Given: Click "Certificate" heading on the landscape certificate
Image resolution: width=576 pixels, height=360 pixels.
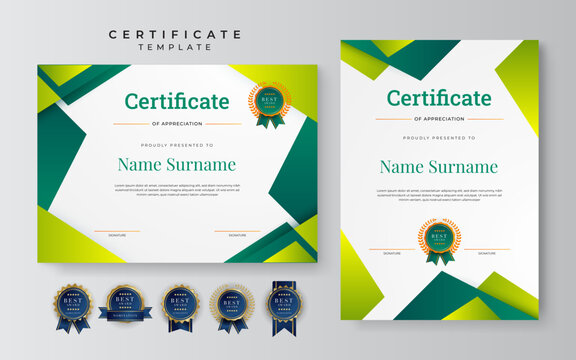Looking at the screenshot, I should click(177, 101).
